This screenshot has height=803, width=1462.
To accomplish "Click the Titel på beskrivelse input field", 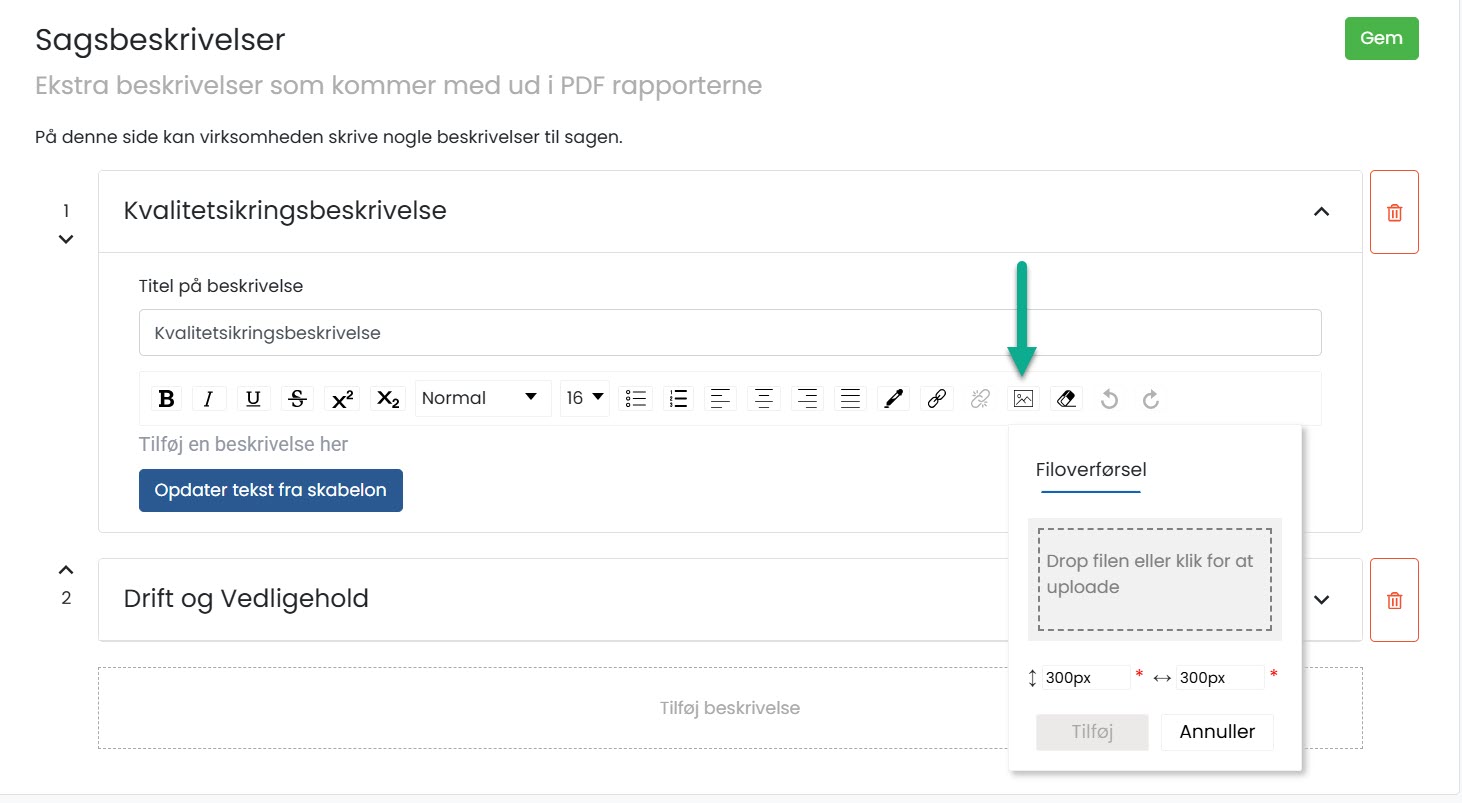I will coord(730,333).
